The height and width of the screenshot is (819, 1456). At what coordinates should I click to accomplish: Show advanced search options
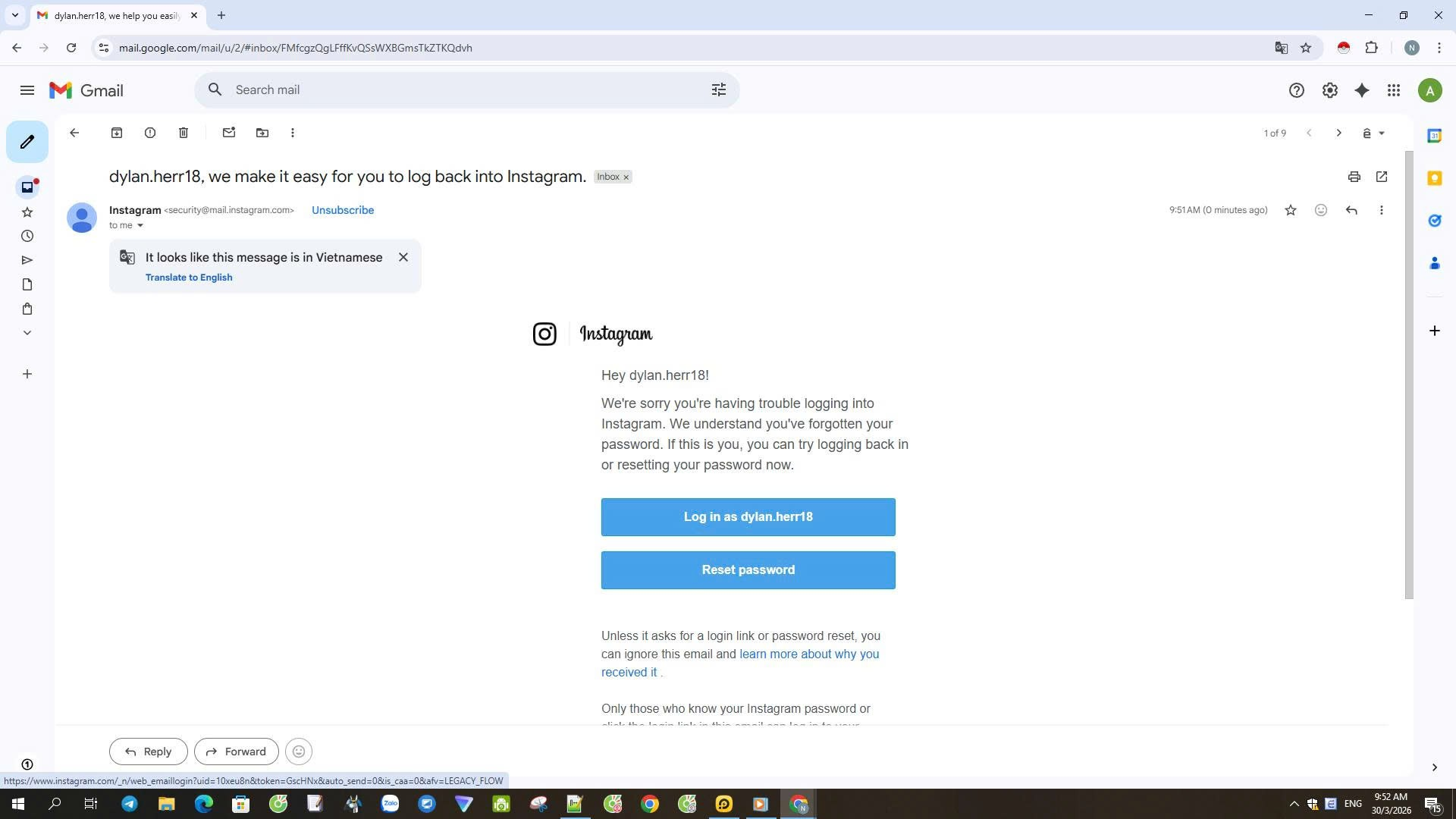[x=719, y=90]
